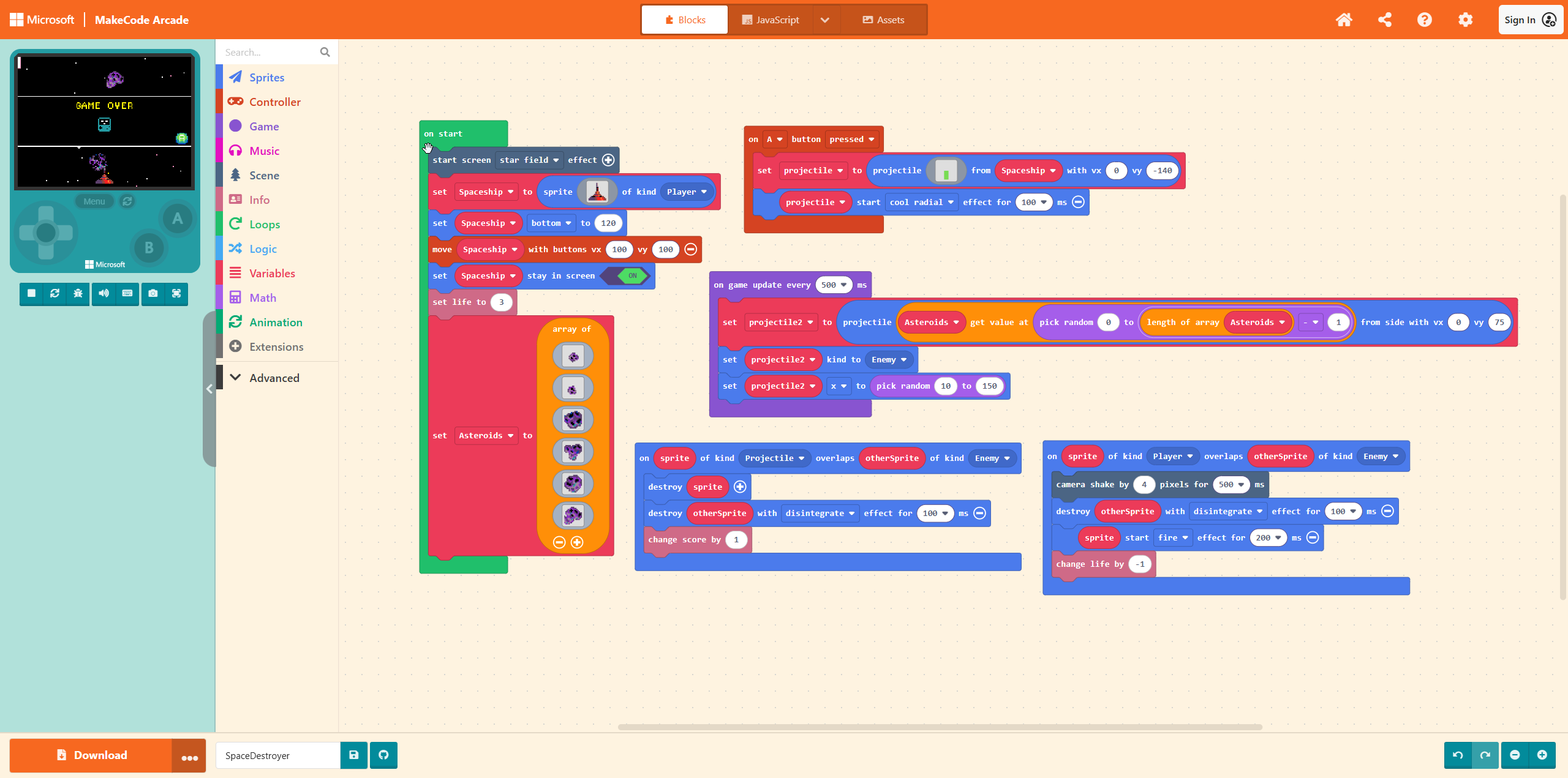Take a simulator screenshot with the camera icon
Screen dimensions: 1568x778
click(x=153, y=293)
